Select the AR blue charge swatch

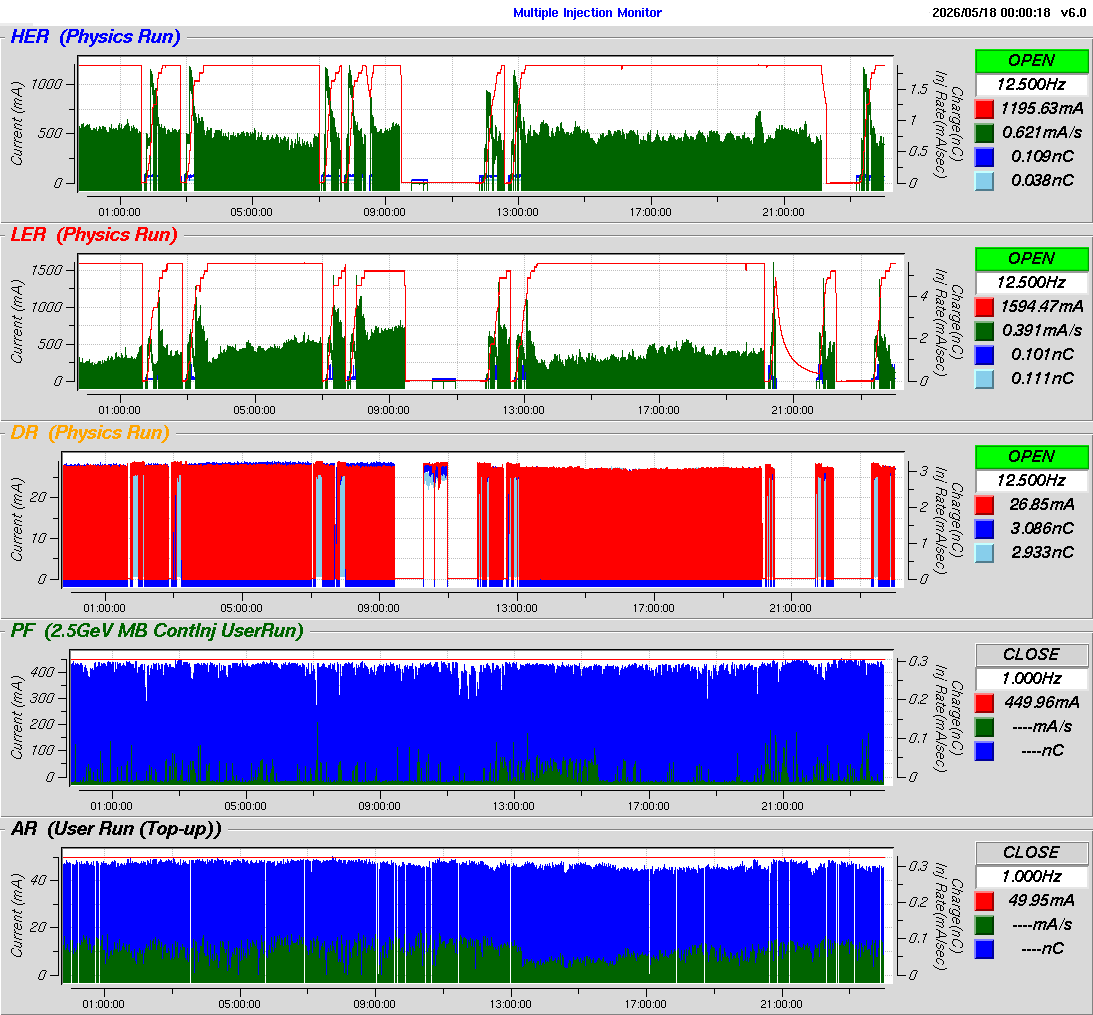pyautogui.click(x=984, y=949)
